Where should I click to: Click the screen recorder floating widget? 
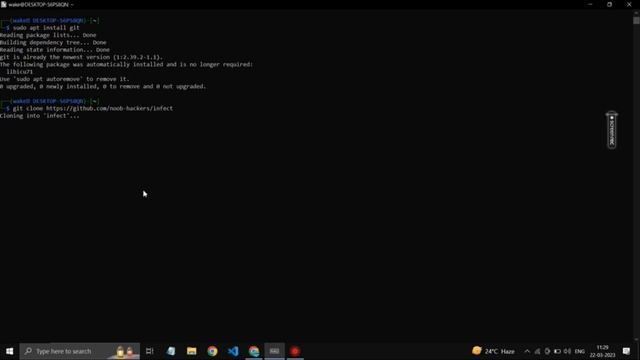pos(611,130)
